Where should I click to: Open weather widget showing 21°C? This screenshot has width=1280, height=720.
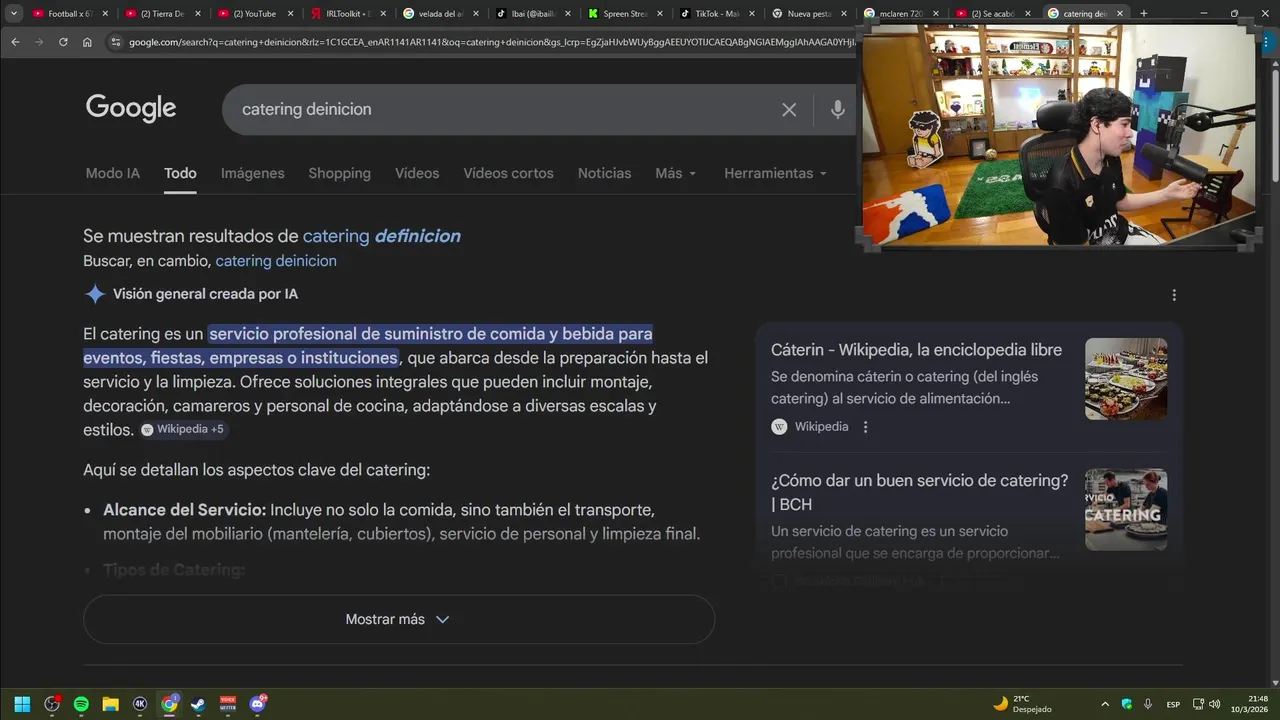coord(1022,704)
